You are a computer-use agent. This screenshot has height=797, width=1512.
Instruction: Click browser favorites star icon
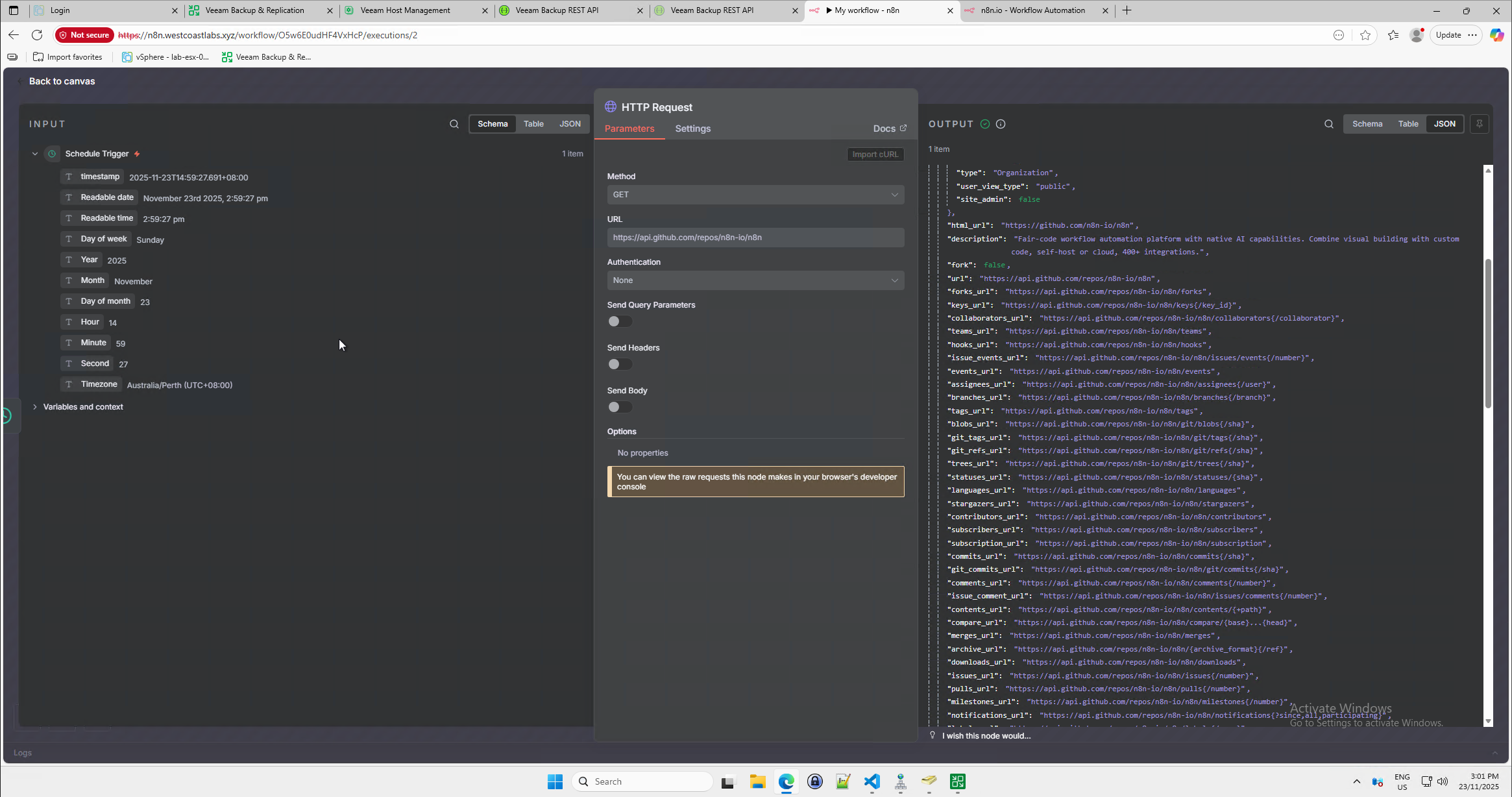(x=1365, y=35)
